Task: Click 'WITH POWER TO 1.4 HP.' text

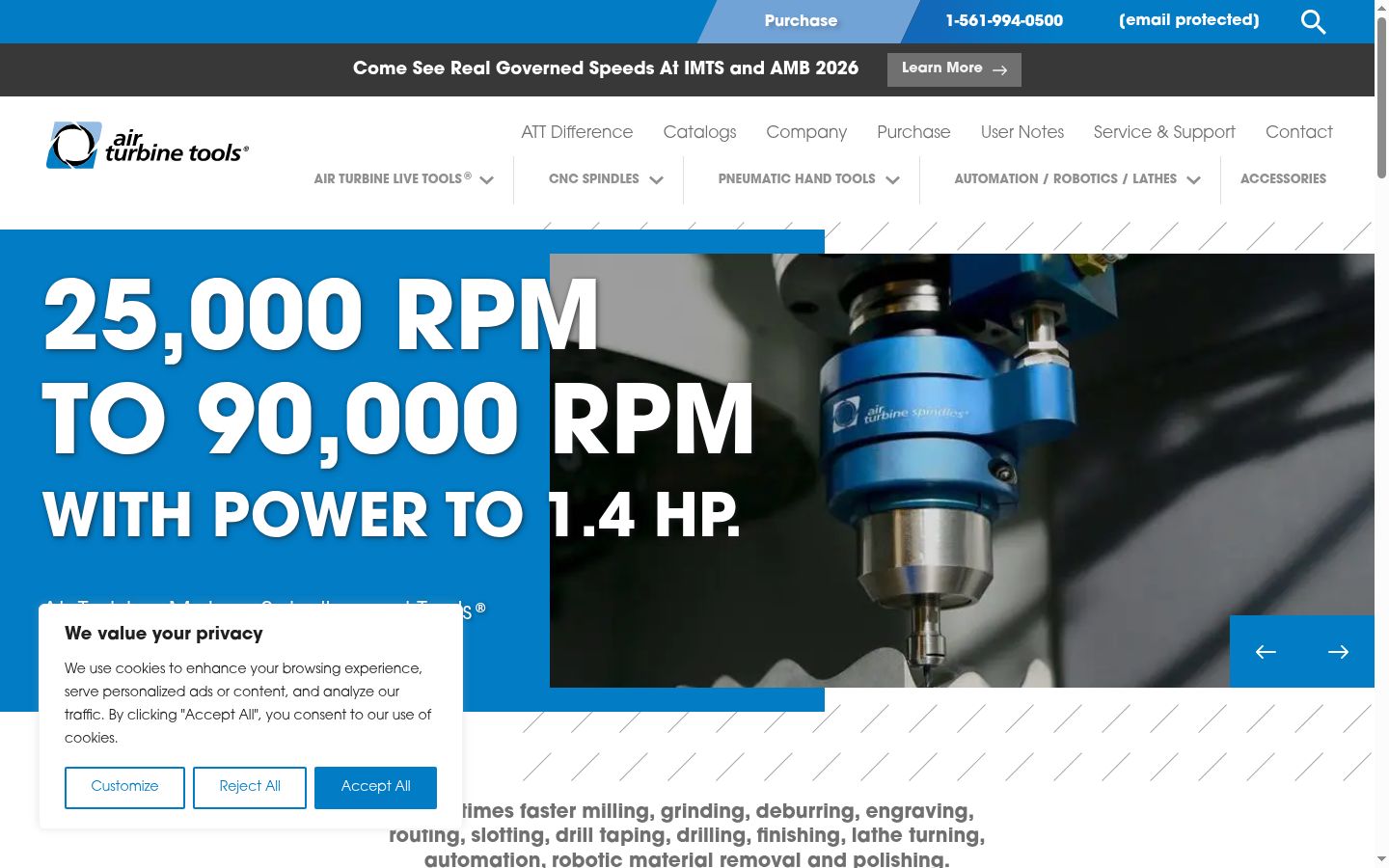Action: click(392, 515)
